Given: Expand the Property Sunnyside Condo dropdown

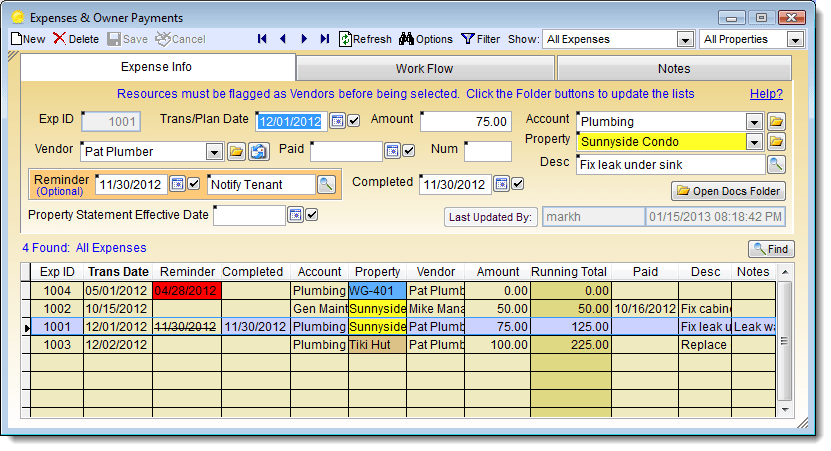Looking at the screenshot, I should [754, 142].
